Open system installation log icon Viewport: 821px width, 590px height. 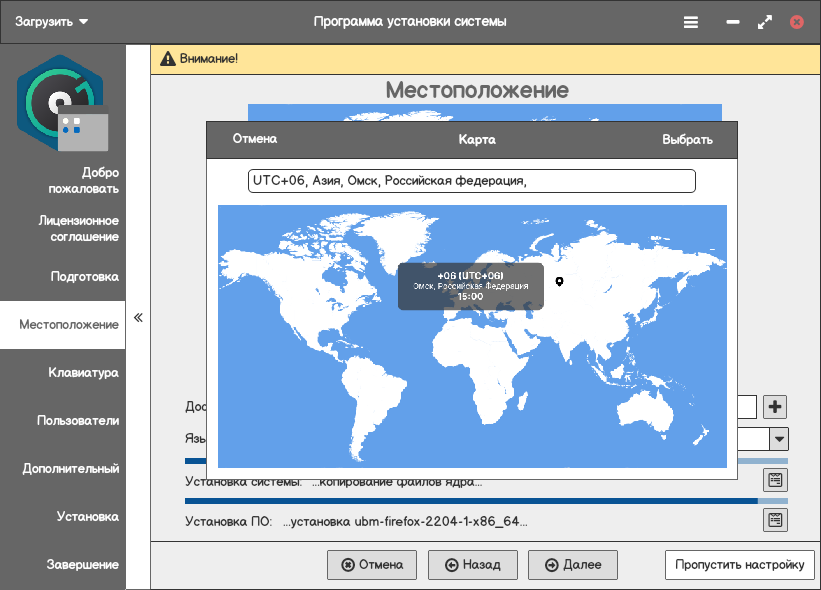click(775, 480)
